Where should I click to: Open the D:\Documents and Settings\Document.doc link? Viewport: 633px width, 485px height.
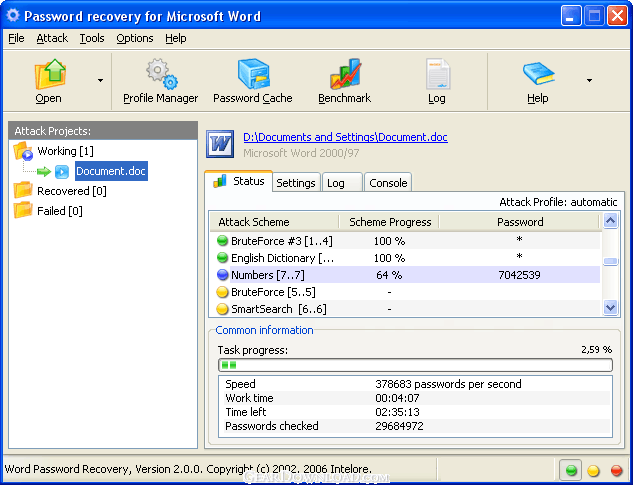(346, 137)
